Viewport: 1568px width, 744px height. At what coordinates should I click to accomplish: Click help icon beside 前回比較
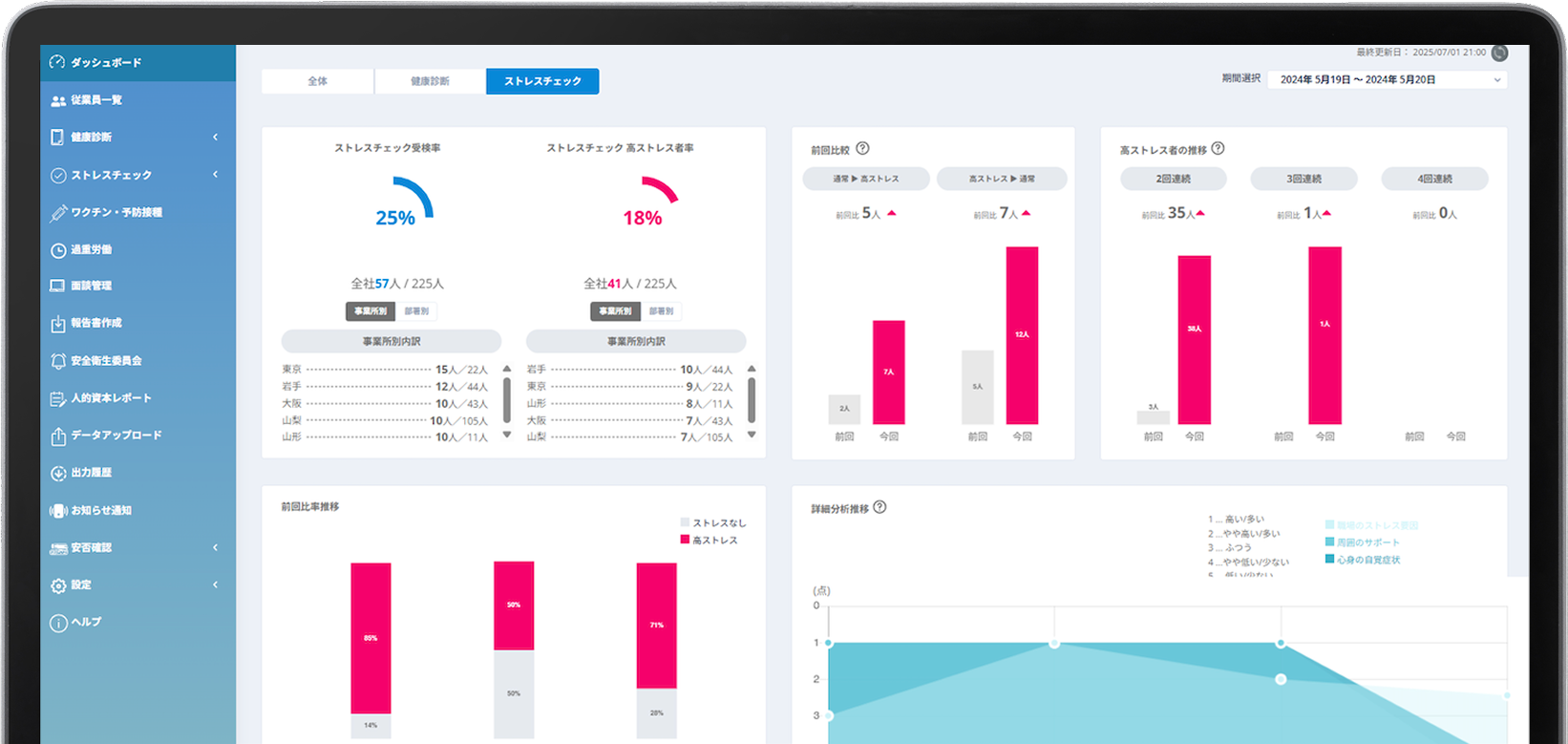pos(862,149)
